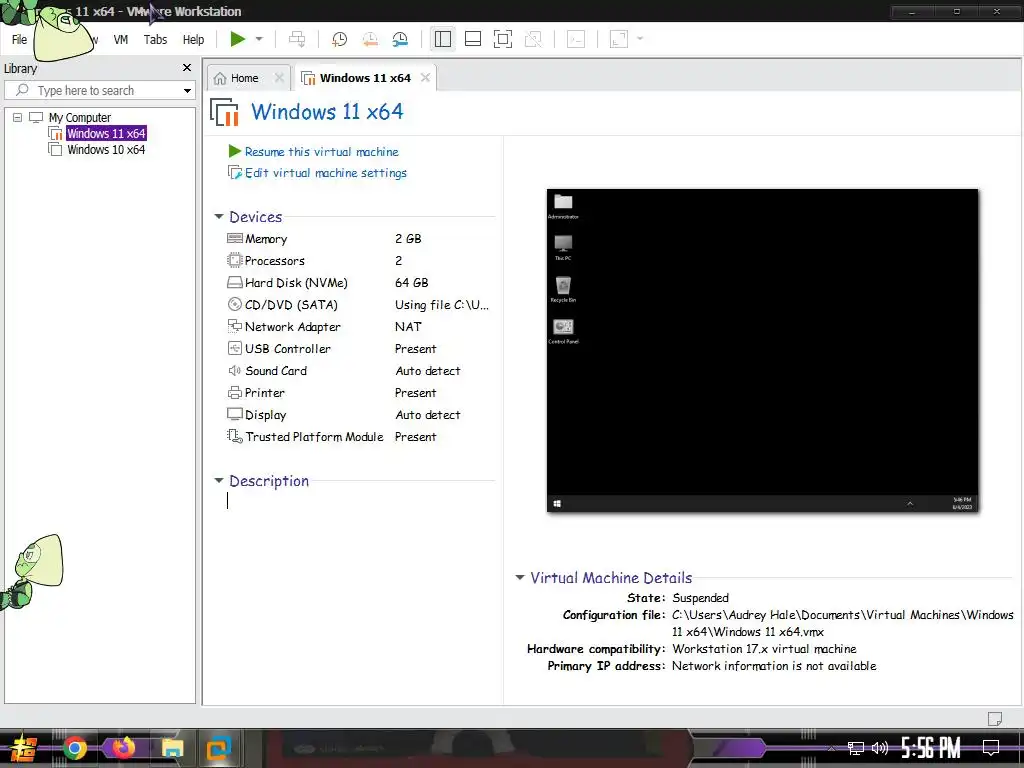The image size is (1024, 768).
Task: Open the notification center icon
Action: pyautogui.click(x=991, y=748)
